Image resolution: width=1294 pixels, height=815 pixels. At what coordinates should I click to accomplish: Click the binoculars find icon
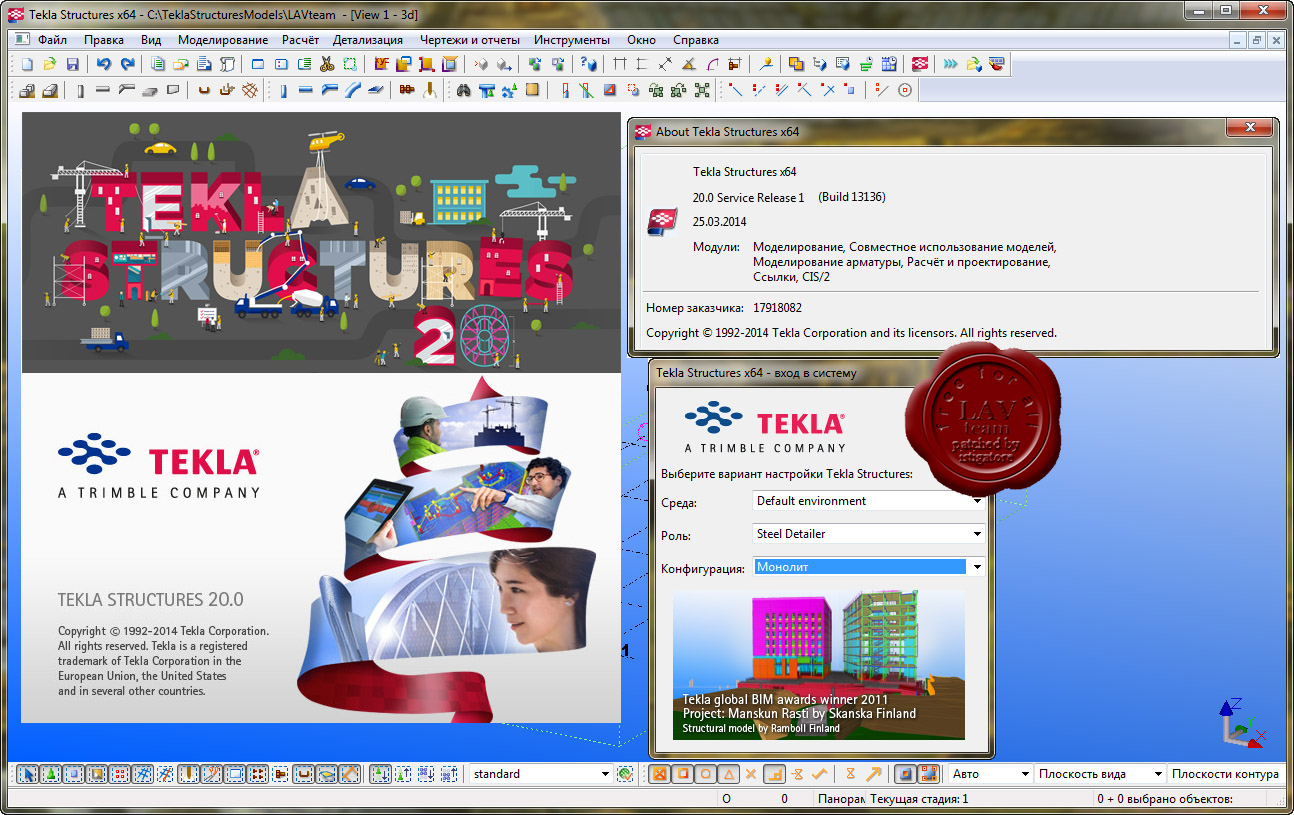[x=463, y=90]
